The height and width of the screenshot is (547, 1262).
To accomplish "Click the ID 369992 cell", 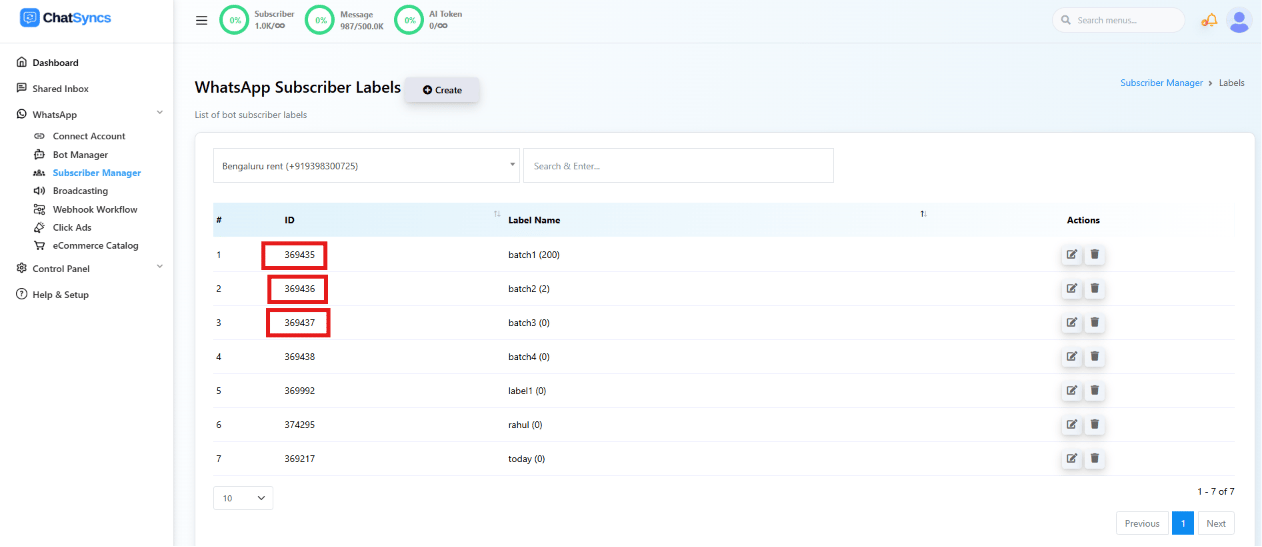I will coord(299,391).
